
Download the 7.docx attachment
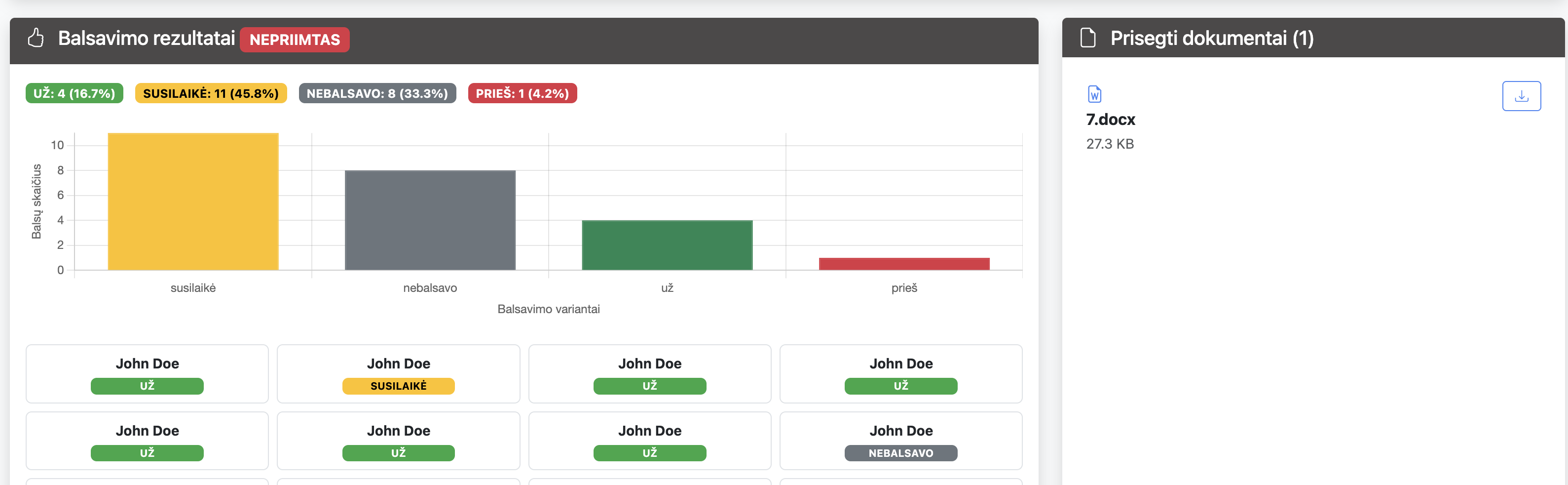click(x=1521, y=96)
